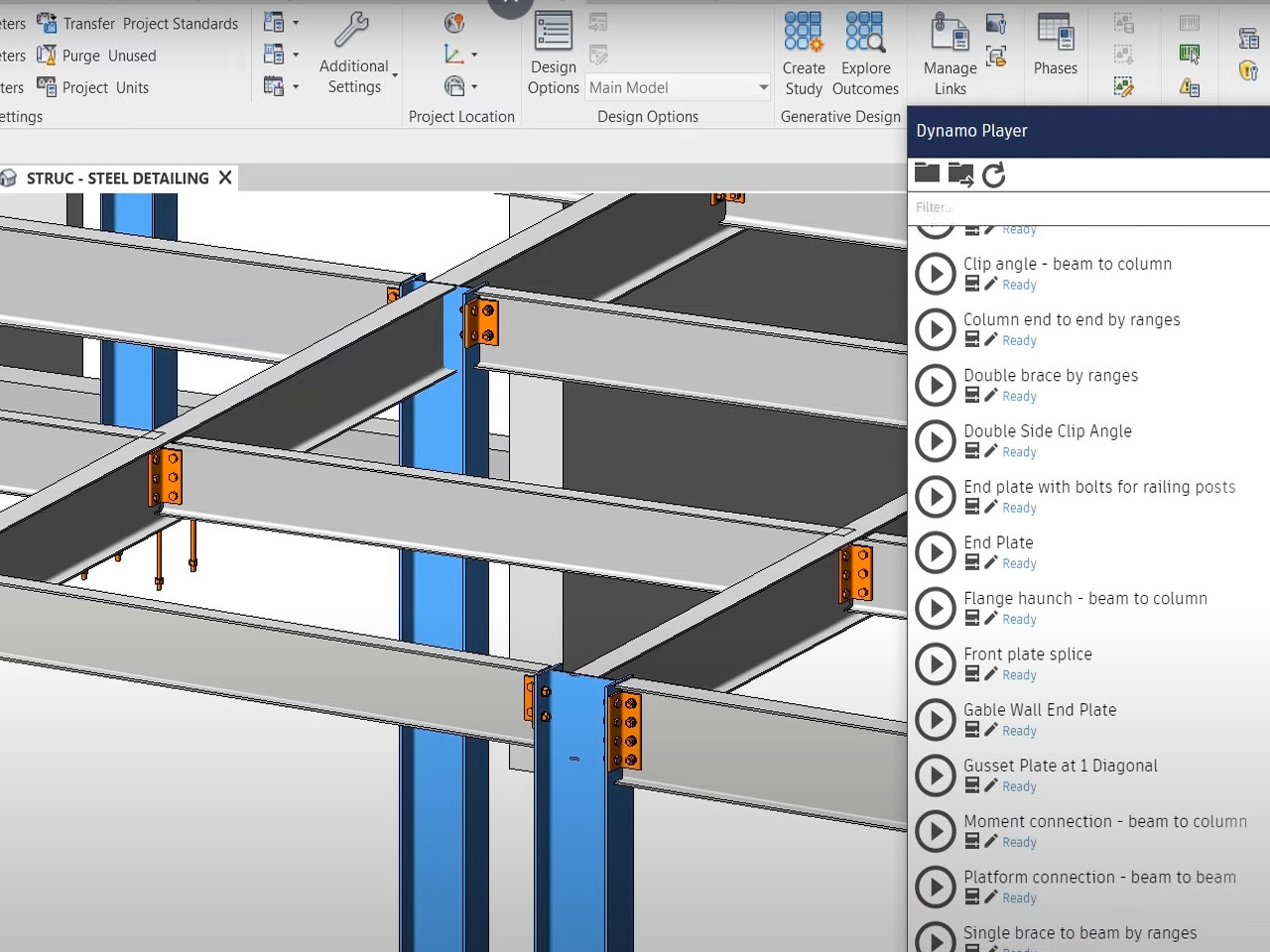Run the Clip angle - beam to column script
This screenshot has height=952, width=1270.
(x=934, y=274)
